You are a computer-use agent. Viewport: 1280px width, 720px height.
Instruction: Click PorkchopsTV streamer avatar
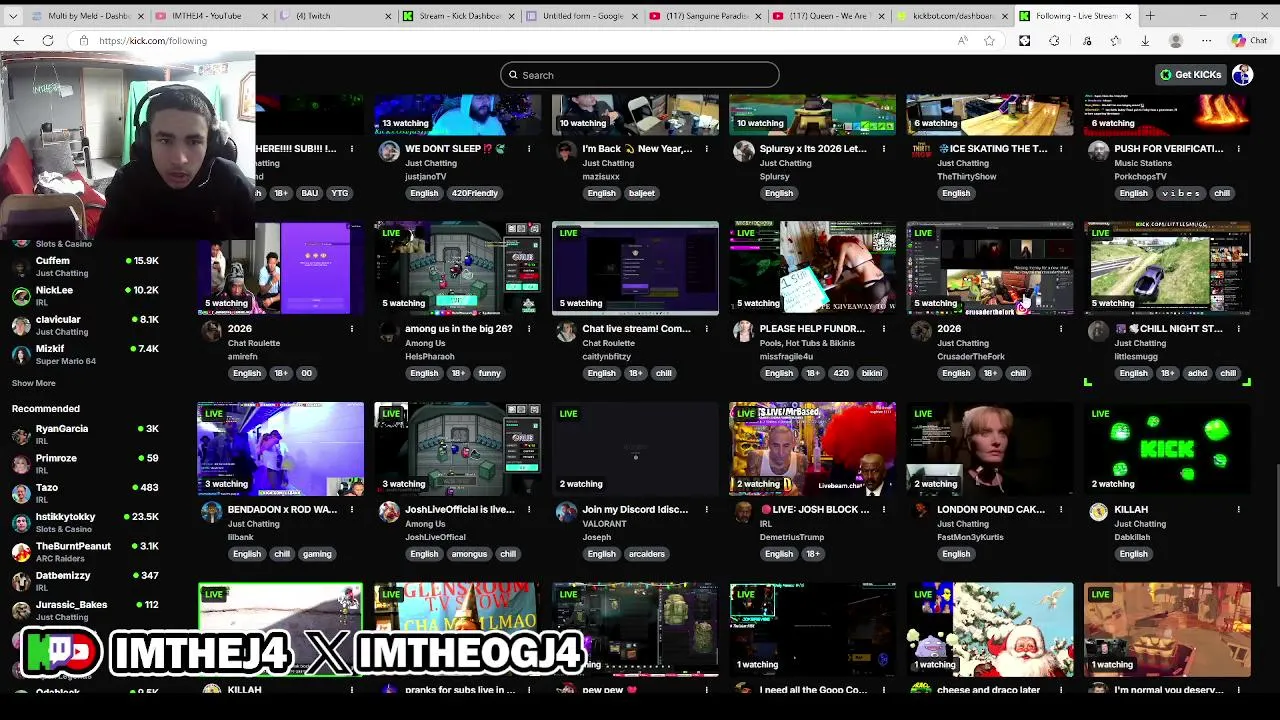(1099, 152)
